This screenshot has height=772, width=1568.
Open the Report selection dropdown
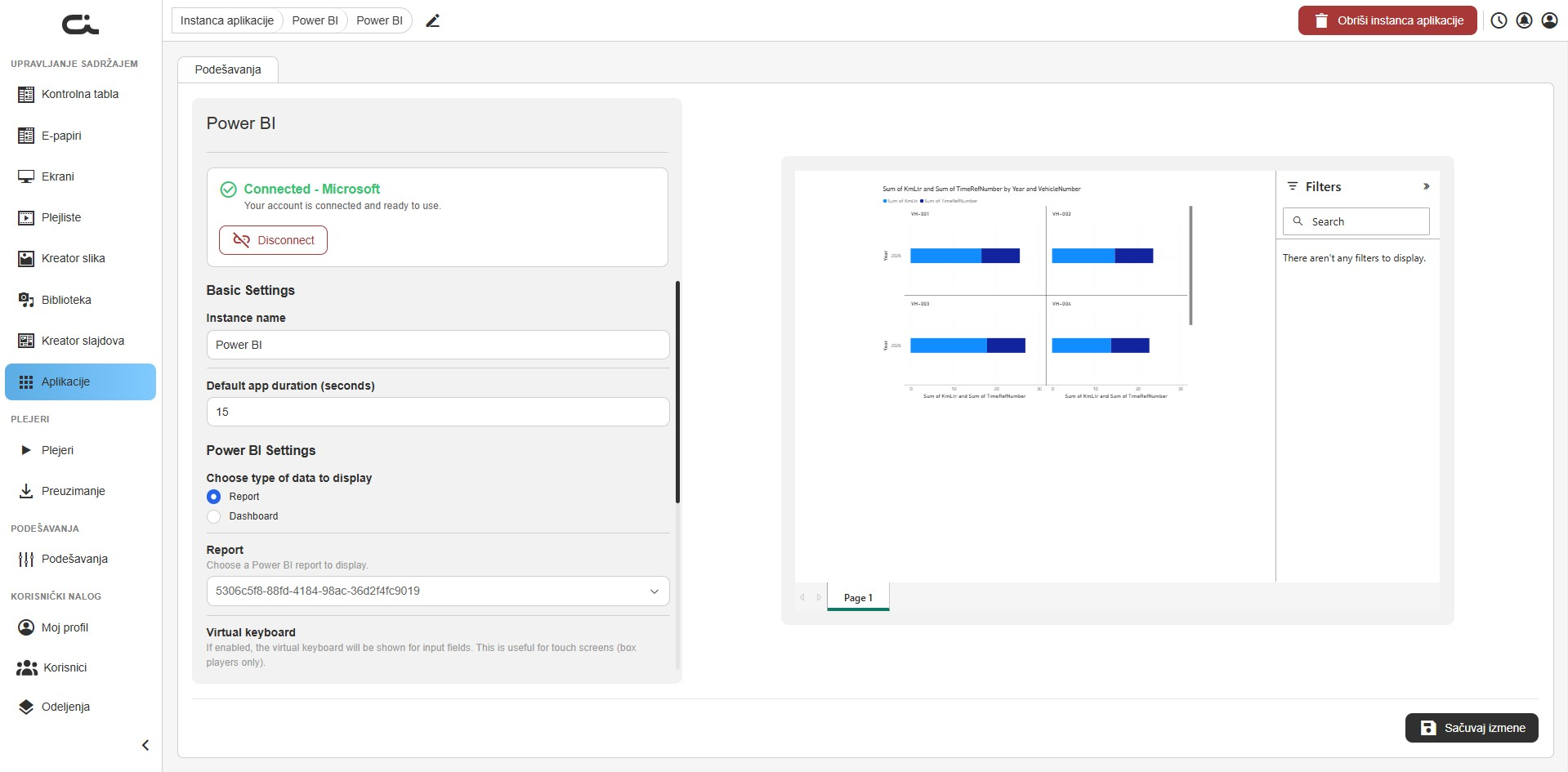[x=438, y=591]
